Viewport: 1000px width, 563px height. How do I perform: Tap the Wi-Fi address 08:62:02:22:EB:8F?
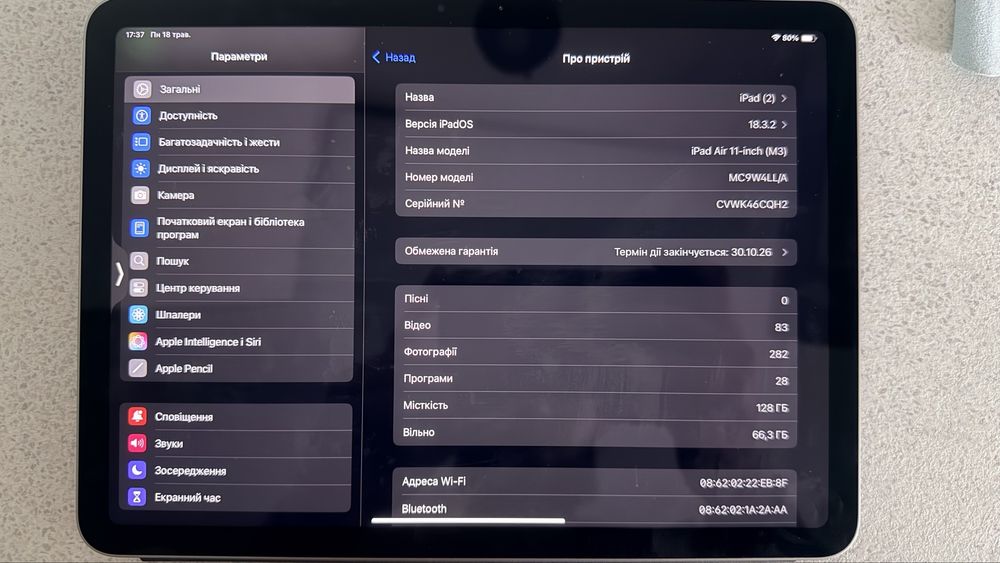(744, 483)
